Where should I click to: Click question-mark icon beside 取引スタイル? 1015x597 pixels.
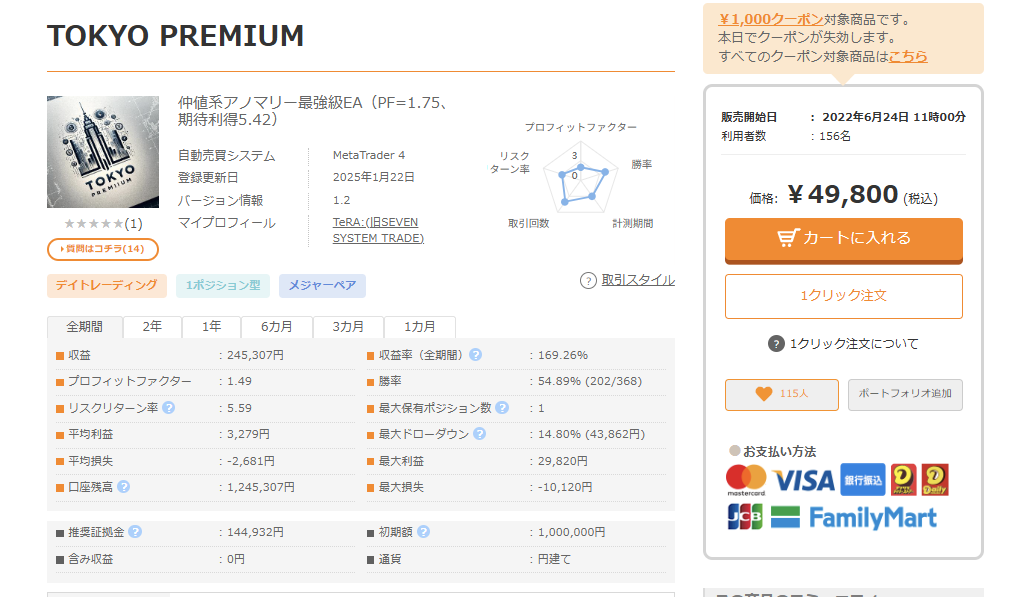(x=588, y=280)
